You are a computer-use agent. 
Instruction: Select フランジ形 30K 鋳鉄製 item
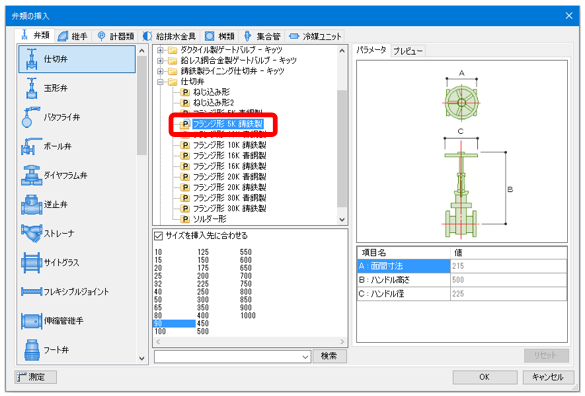pyautogui.click(x=229, y=208)
